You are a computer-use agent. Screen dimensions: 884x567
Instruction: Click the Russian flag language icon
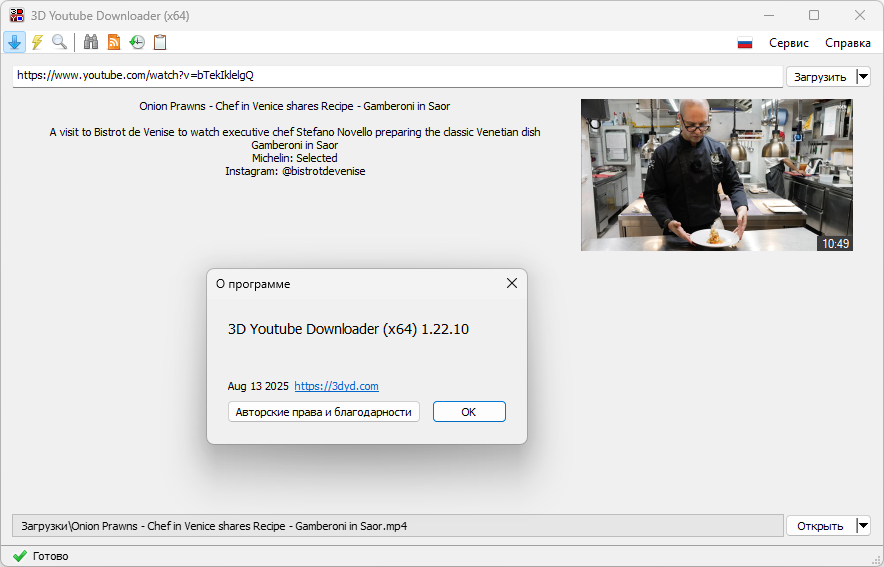[x=745, y=43]
